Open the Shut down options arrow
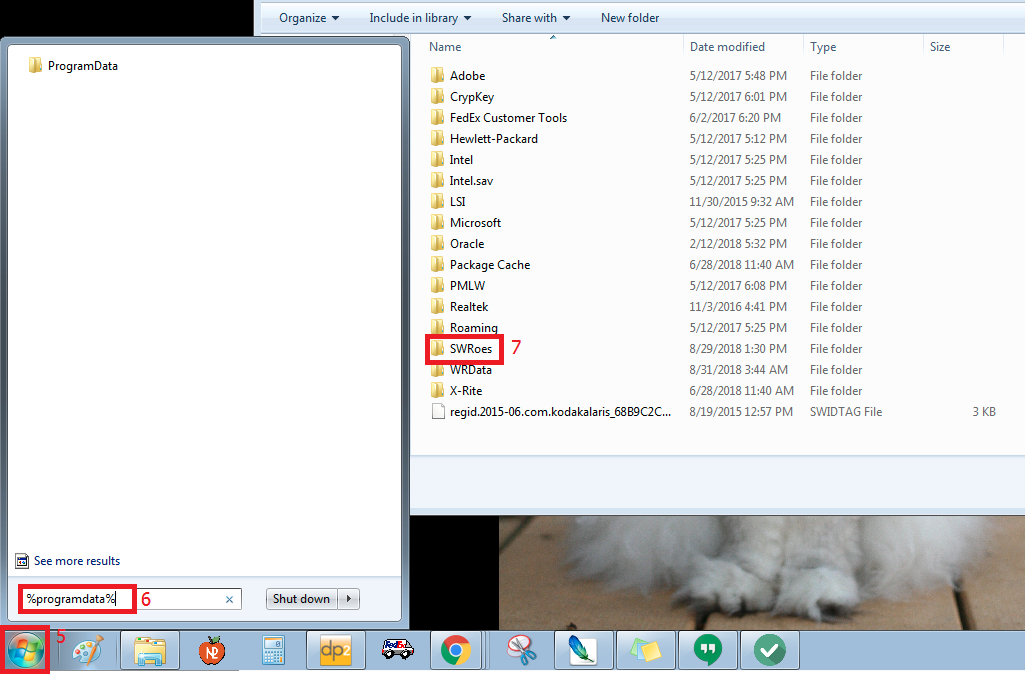 [348, 599]
